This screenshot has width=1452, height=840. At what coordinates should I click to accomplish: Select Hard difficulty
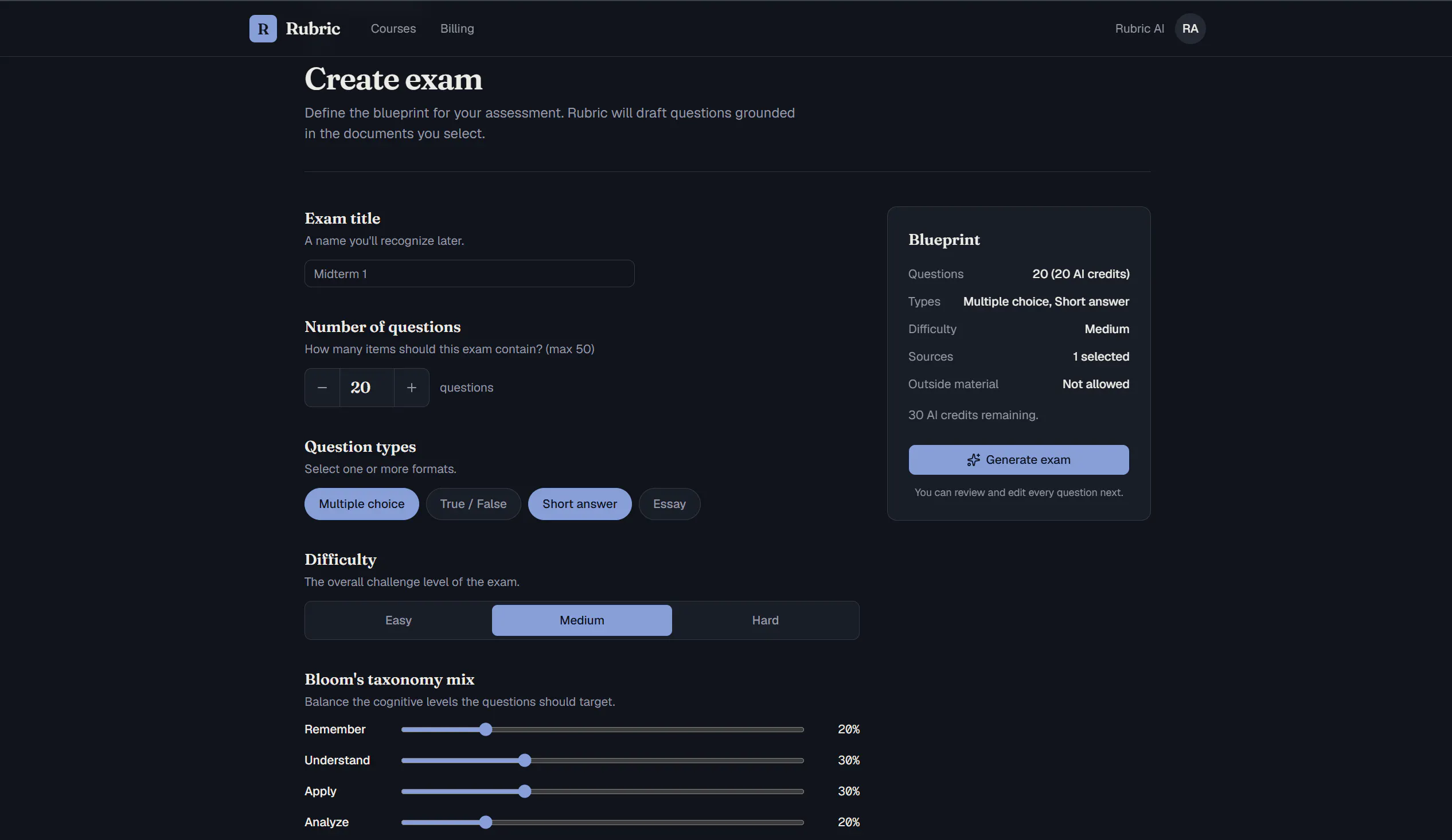(x=765, y=620)
